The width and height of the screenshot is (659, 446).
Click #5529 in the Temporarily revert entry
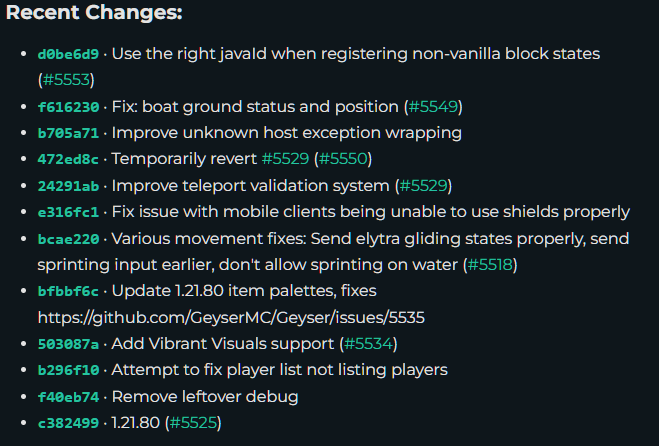[285, 159]
